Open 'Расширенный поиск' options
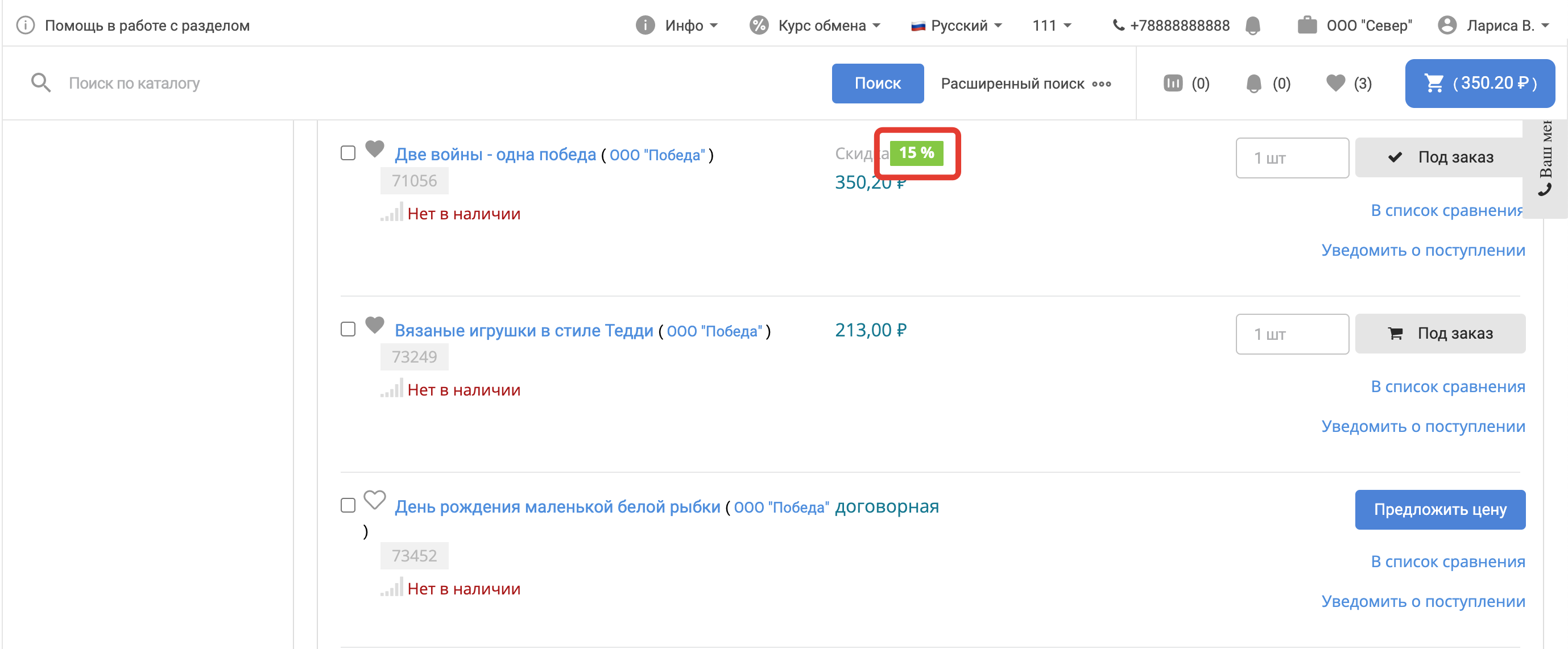 (x=1025, y=84)
